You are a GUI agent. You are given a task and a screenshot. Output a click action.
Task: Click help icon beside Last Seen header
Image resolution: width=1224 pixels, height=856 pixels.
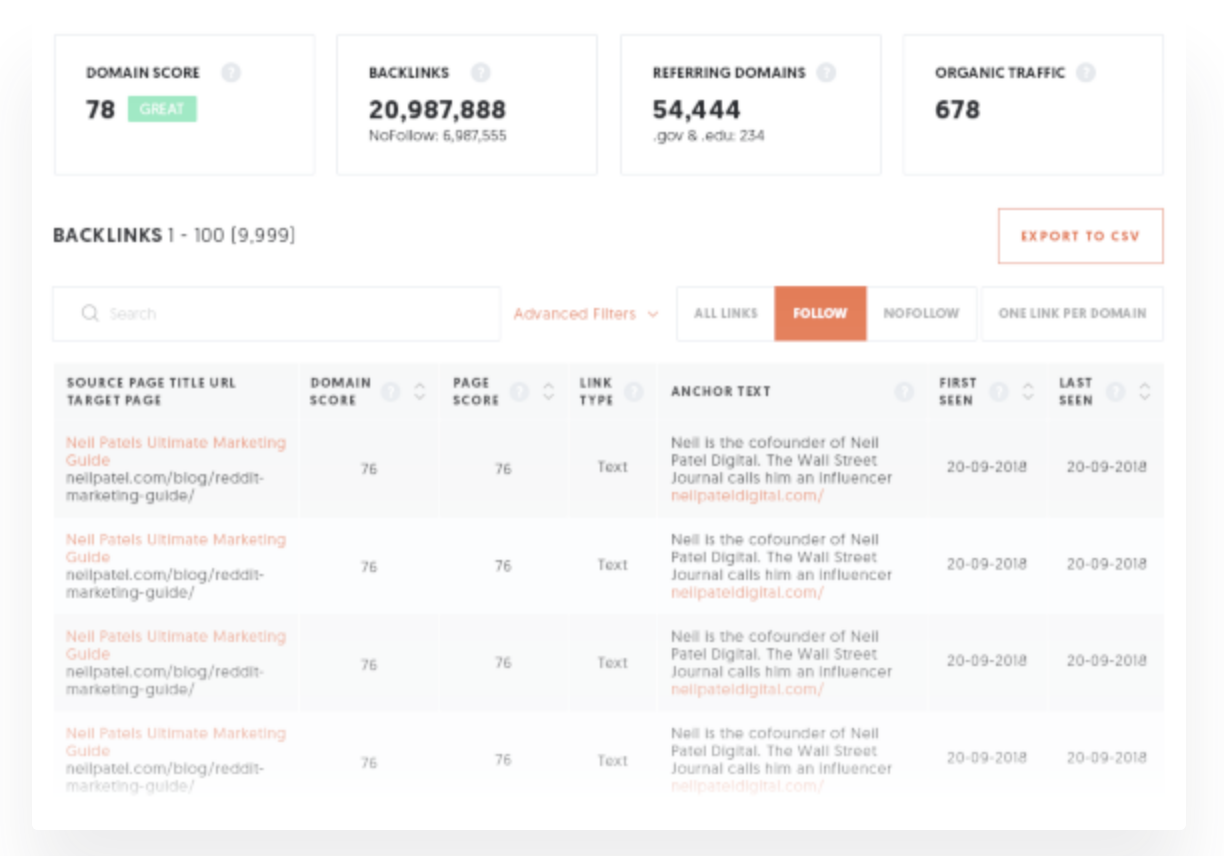pyautogui.click(x=1116, y=391)
